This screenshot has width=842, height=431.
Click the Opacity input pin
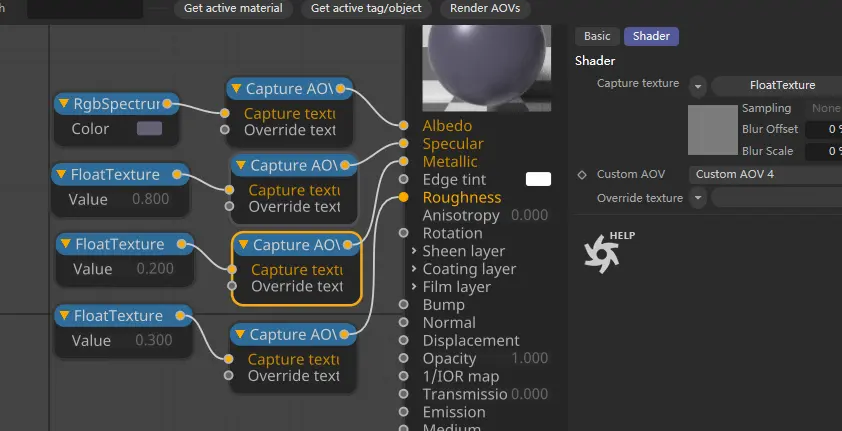click(403, 359)
